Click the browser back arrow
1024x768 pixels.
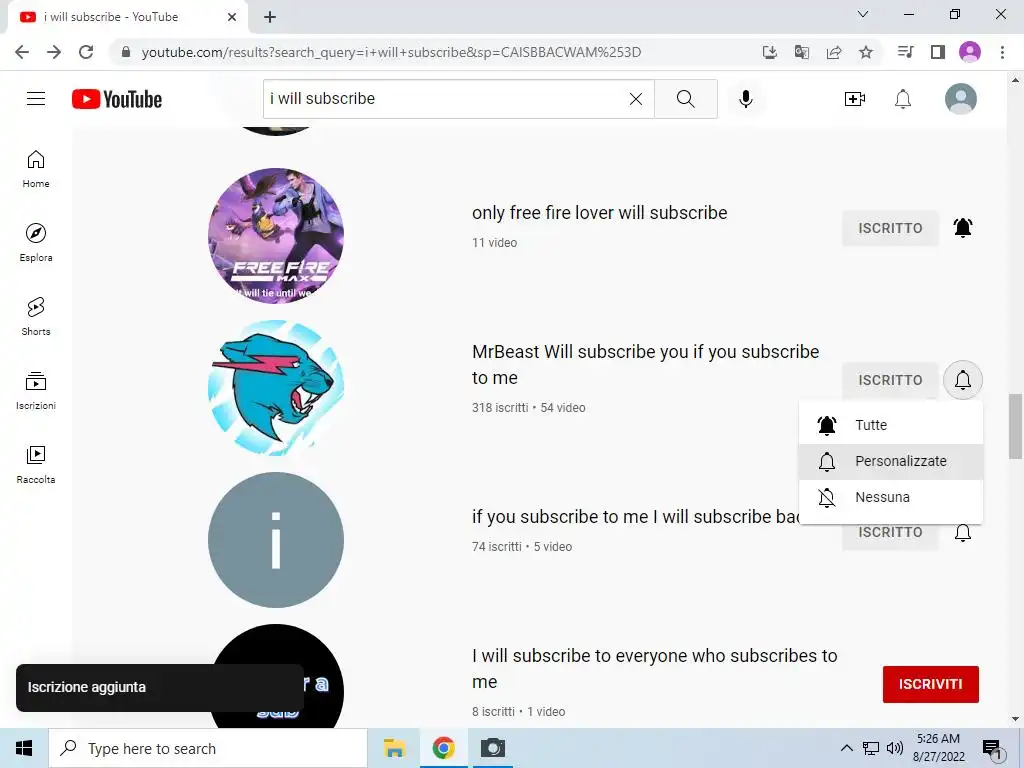[x=22, y=52]
